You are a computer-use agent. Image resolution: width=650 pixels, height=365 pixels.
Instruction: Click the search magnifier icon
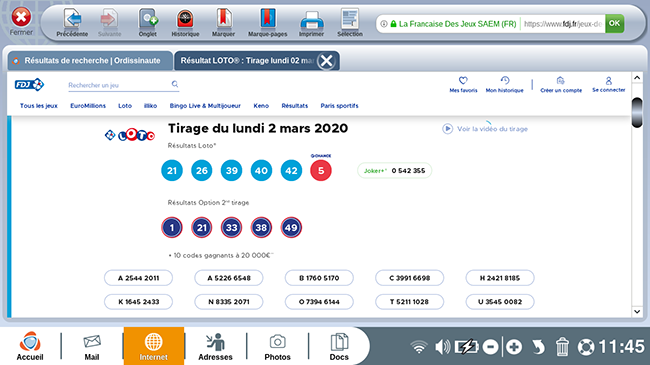click(x=175, y=84)
